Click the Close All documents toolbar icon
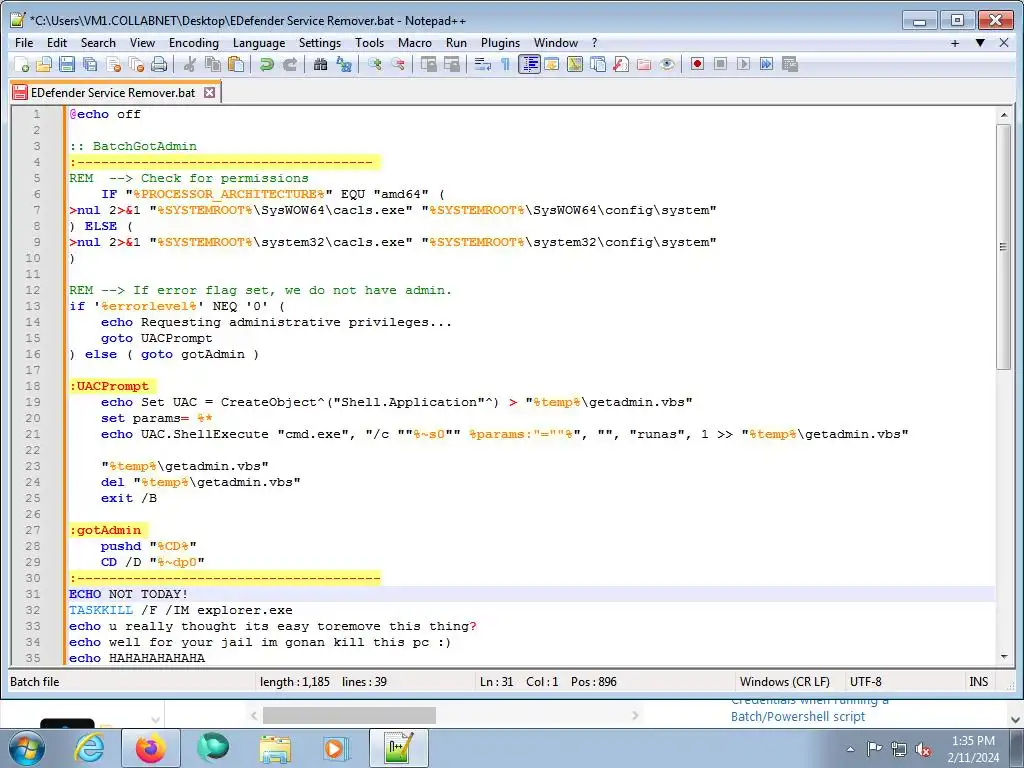 pos(136,64)
